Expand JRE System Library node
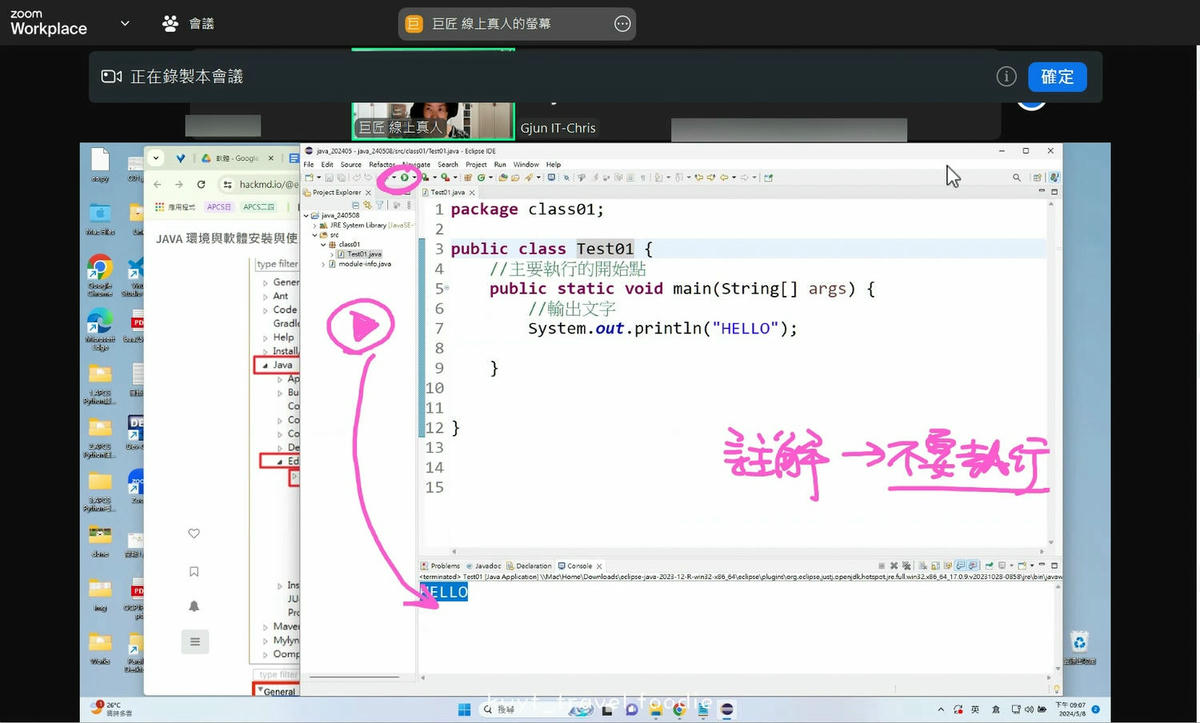 pos(314,225)
